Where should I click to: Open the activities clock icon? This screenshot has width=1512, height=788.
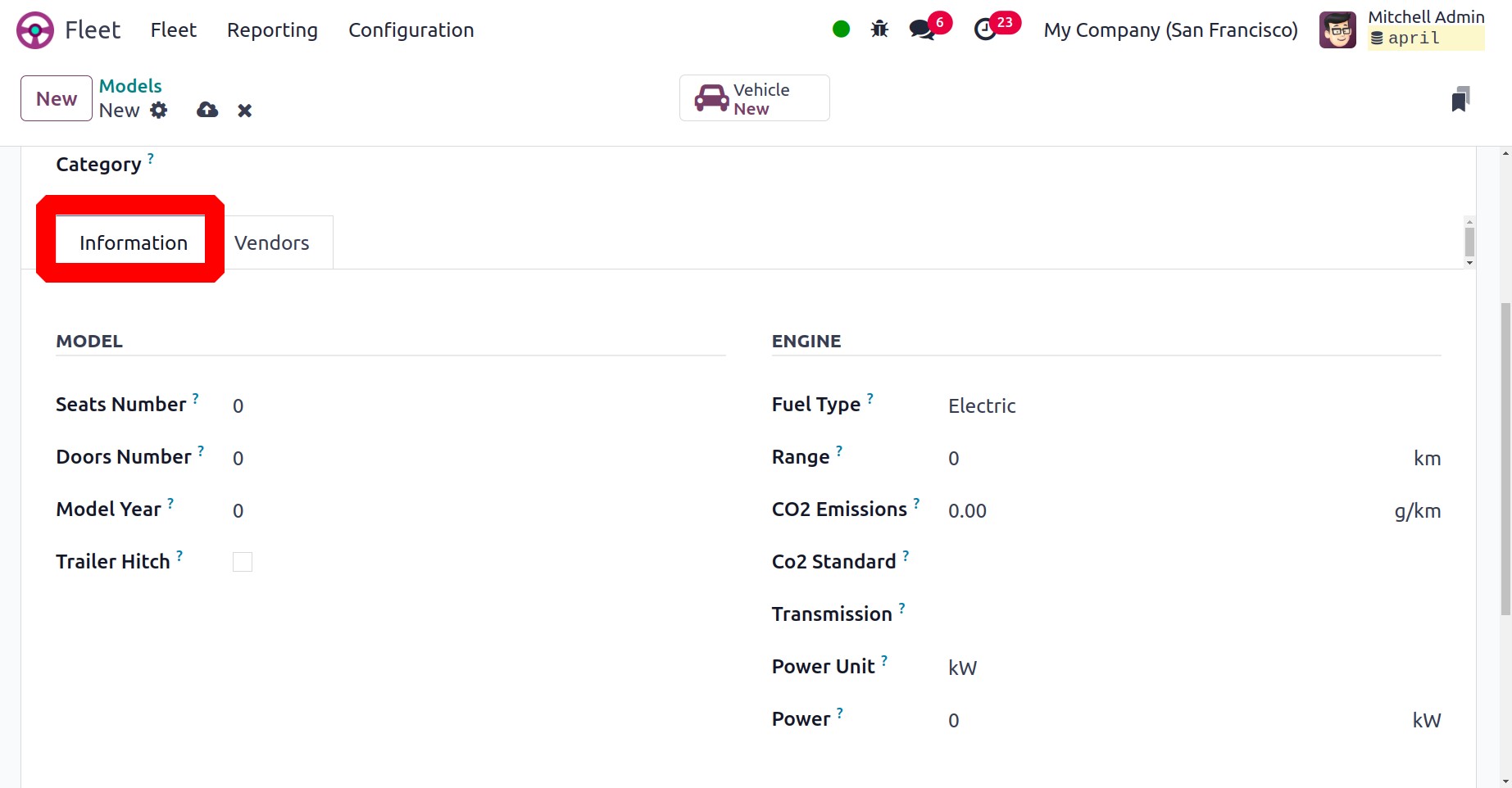(985, 29)
